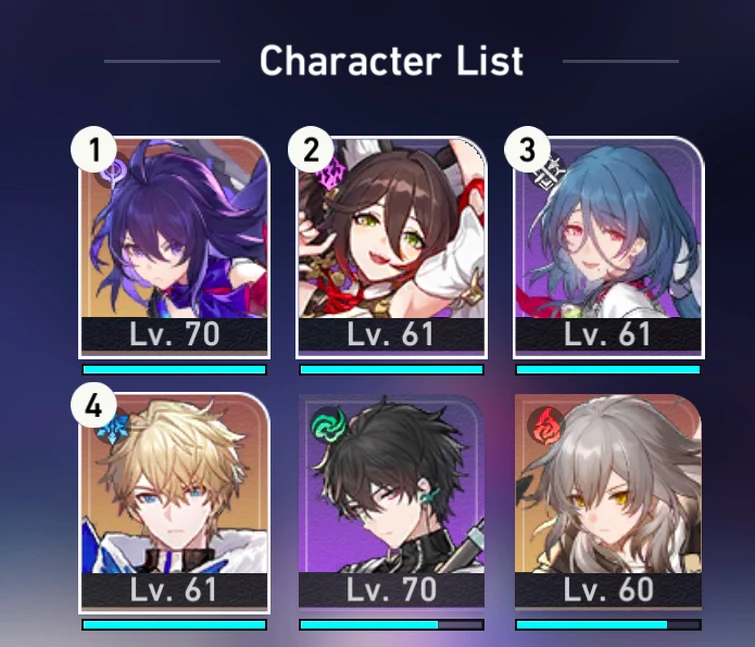Click the Lv. 70 label on purple-haired card
The width and height of the screenshot is (755, 647).
click(174, 334)
